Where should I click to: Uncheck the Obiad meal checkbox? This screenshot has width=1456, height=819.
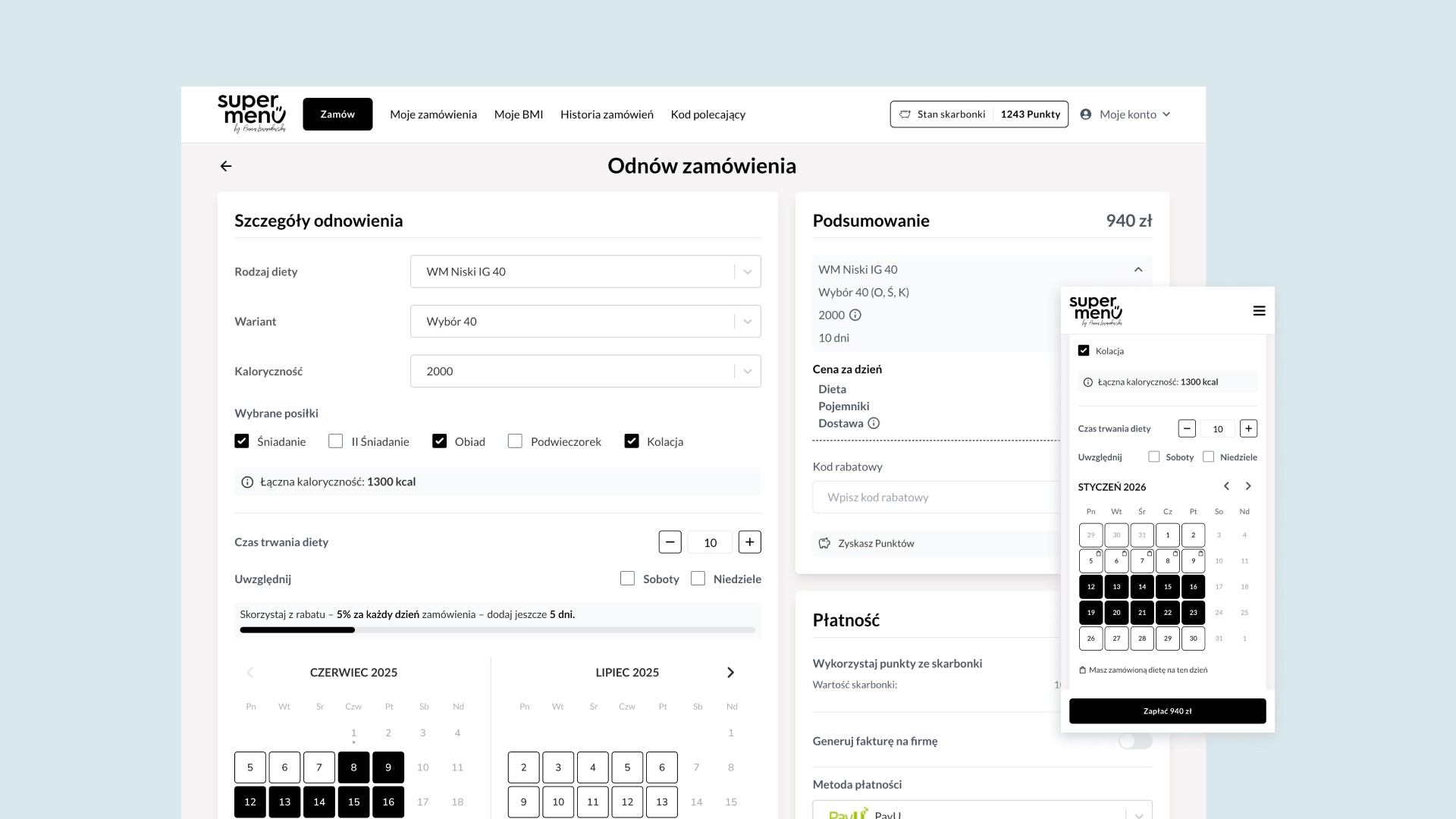439,441
